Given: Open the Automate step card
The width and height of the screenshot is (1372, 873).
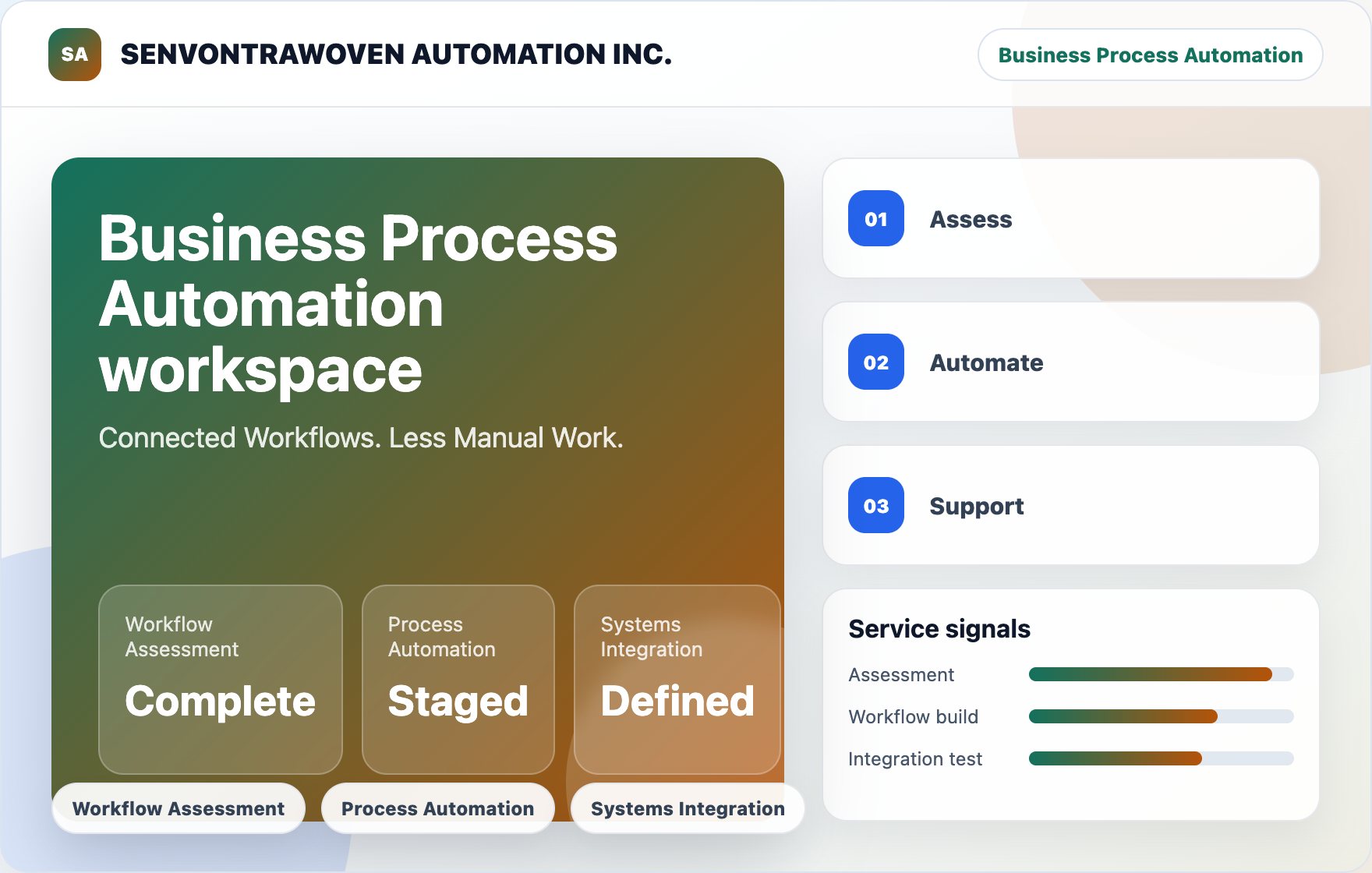Looking at the screenshot, I should 1071,362.
